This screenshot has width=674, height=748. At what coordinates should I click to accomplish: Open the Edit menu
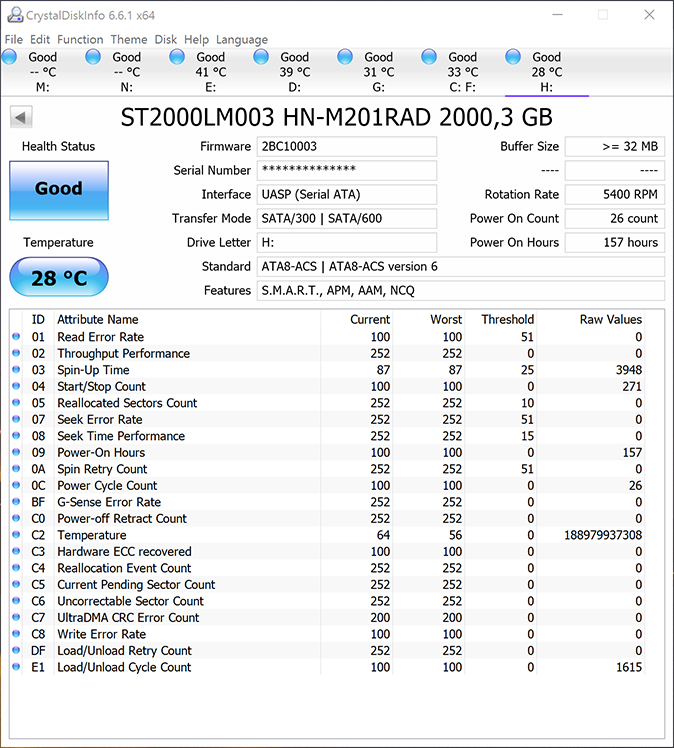tap(40, 40)
